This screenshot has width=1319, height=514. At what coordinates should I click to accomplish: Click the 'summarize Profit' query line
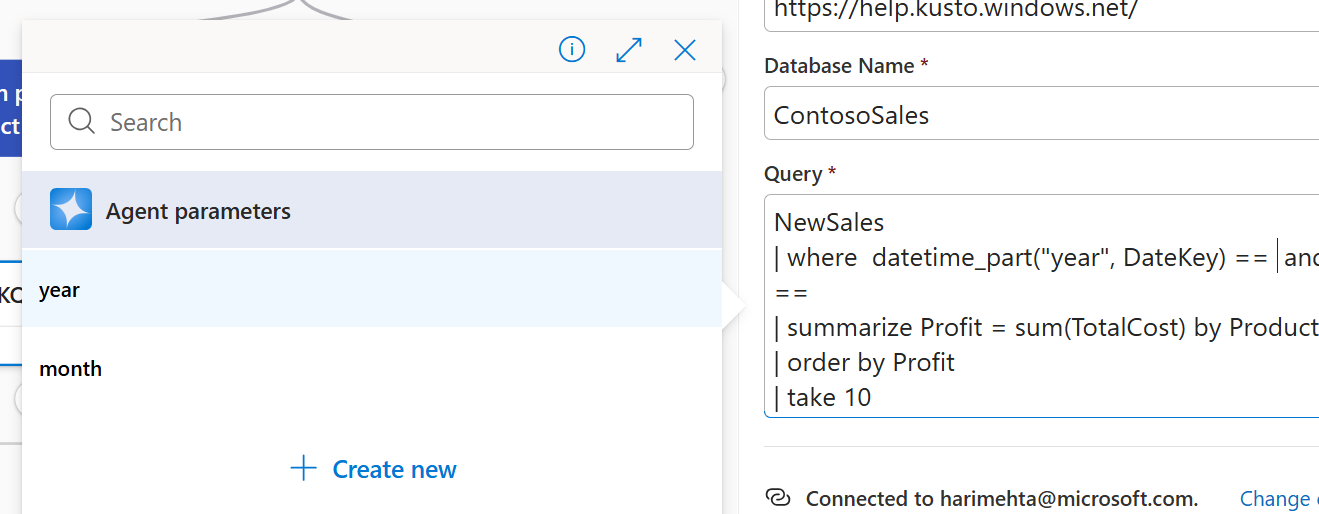(1046, 327)
